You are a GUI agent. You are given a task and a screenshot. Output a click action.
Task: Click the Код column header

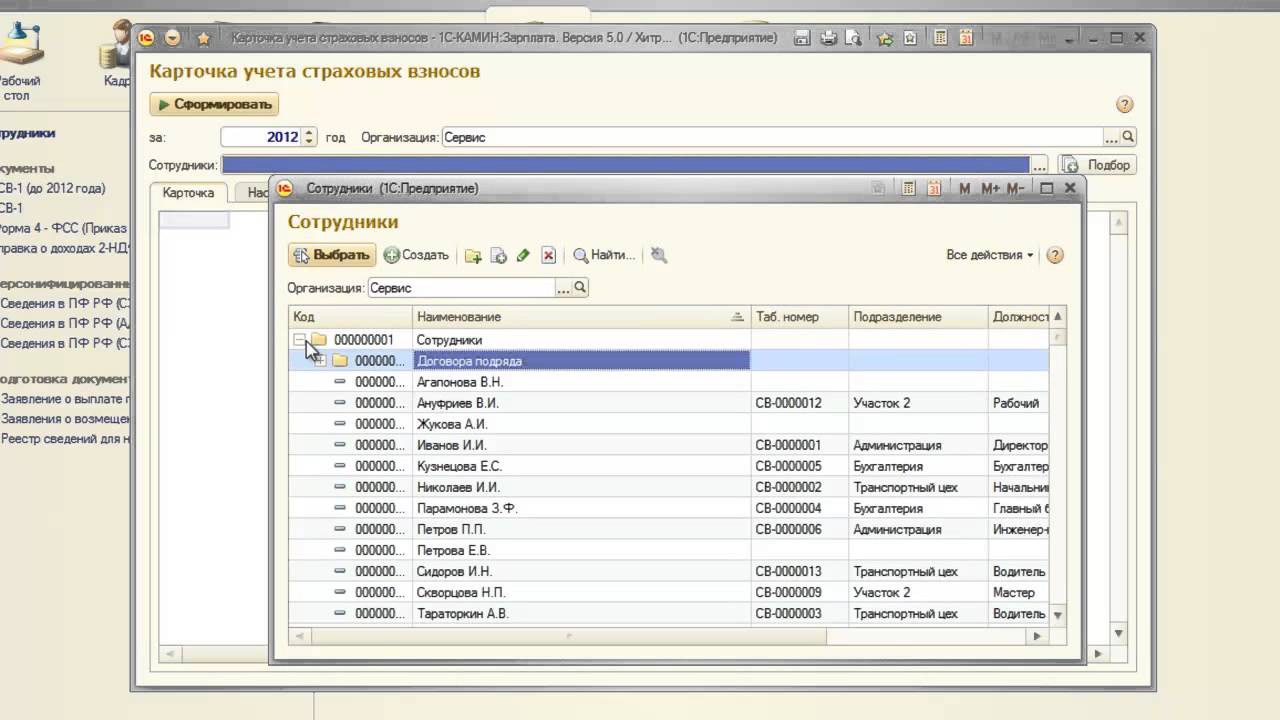pos(350,317)
